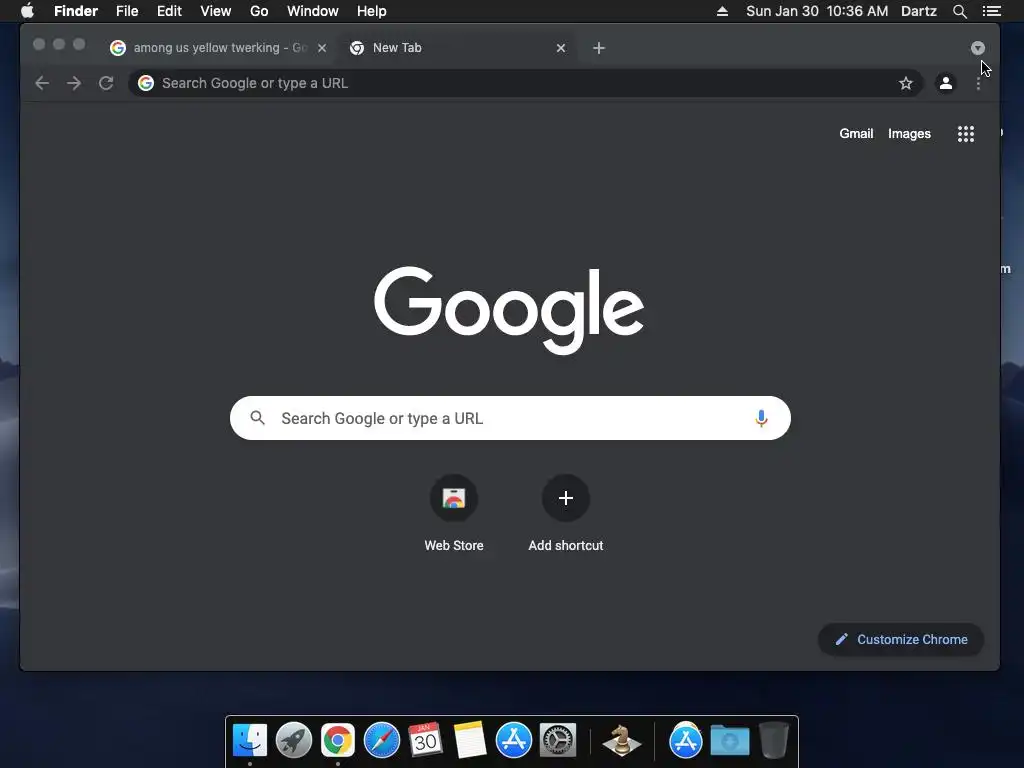The image size is (1024, 768).
Task: Go back with the Chrome back arrow
Action: tap(42, 83)
